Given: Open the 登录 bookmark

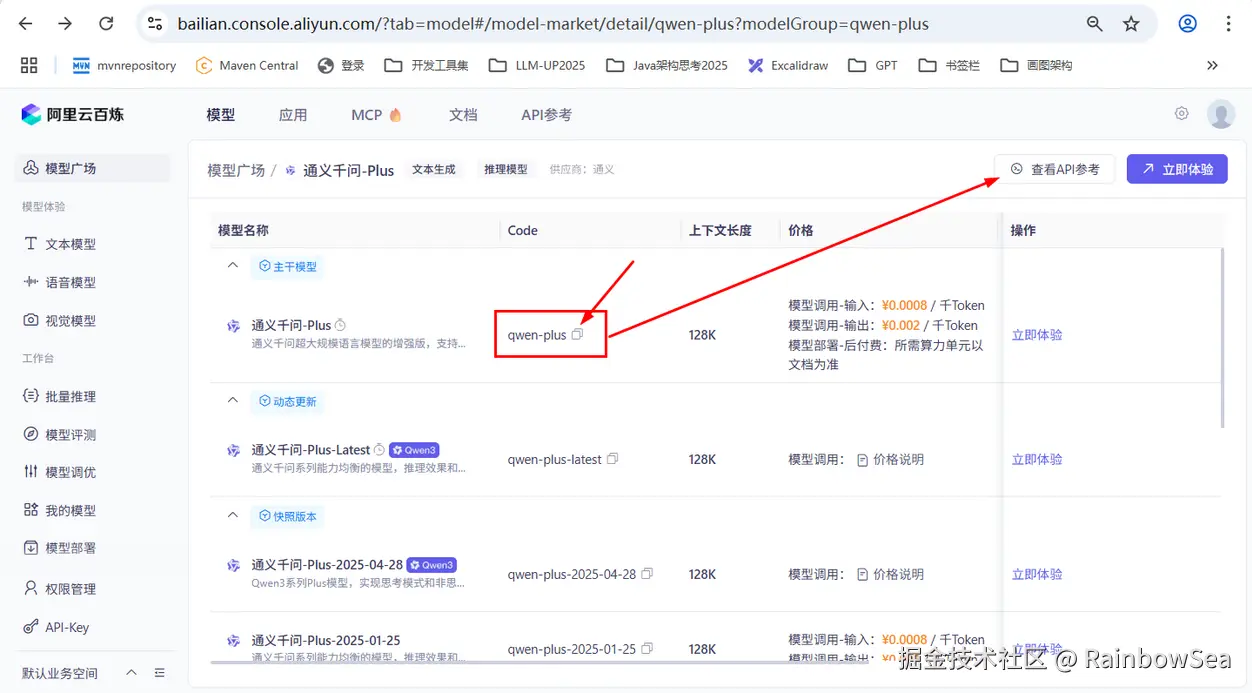Looking at the screenshot, I should coord(341,65).
